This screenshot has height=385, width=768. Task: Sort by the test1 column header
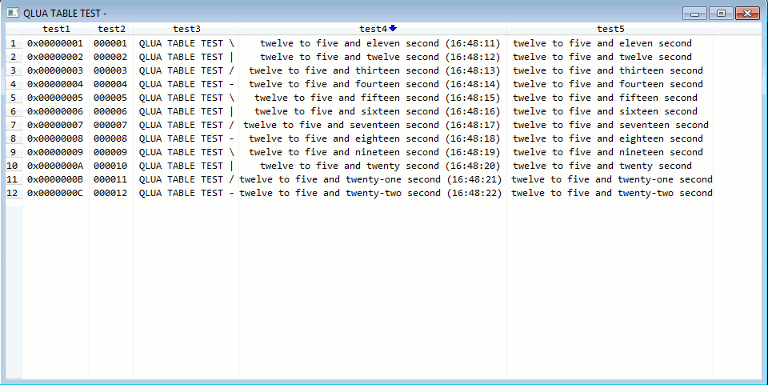(56, 29)
